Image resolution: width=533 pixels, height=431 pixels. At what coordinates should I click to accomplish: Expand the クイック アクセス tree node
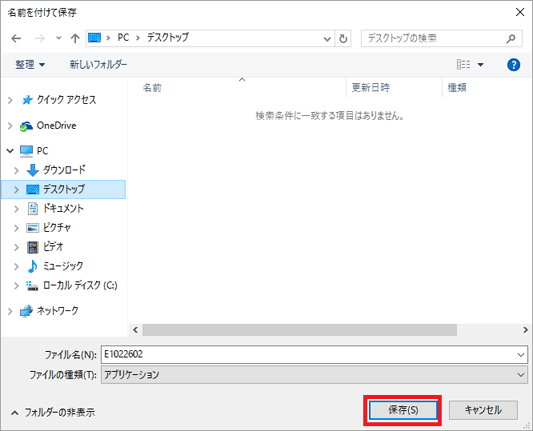(10, 100)
